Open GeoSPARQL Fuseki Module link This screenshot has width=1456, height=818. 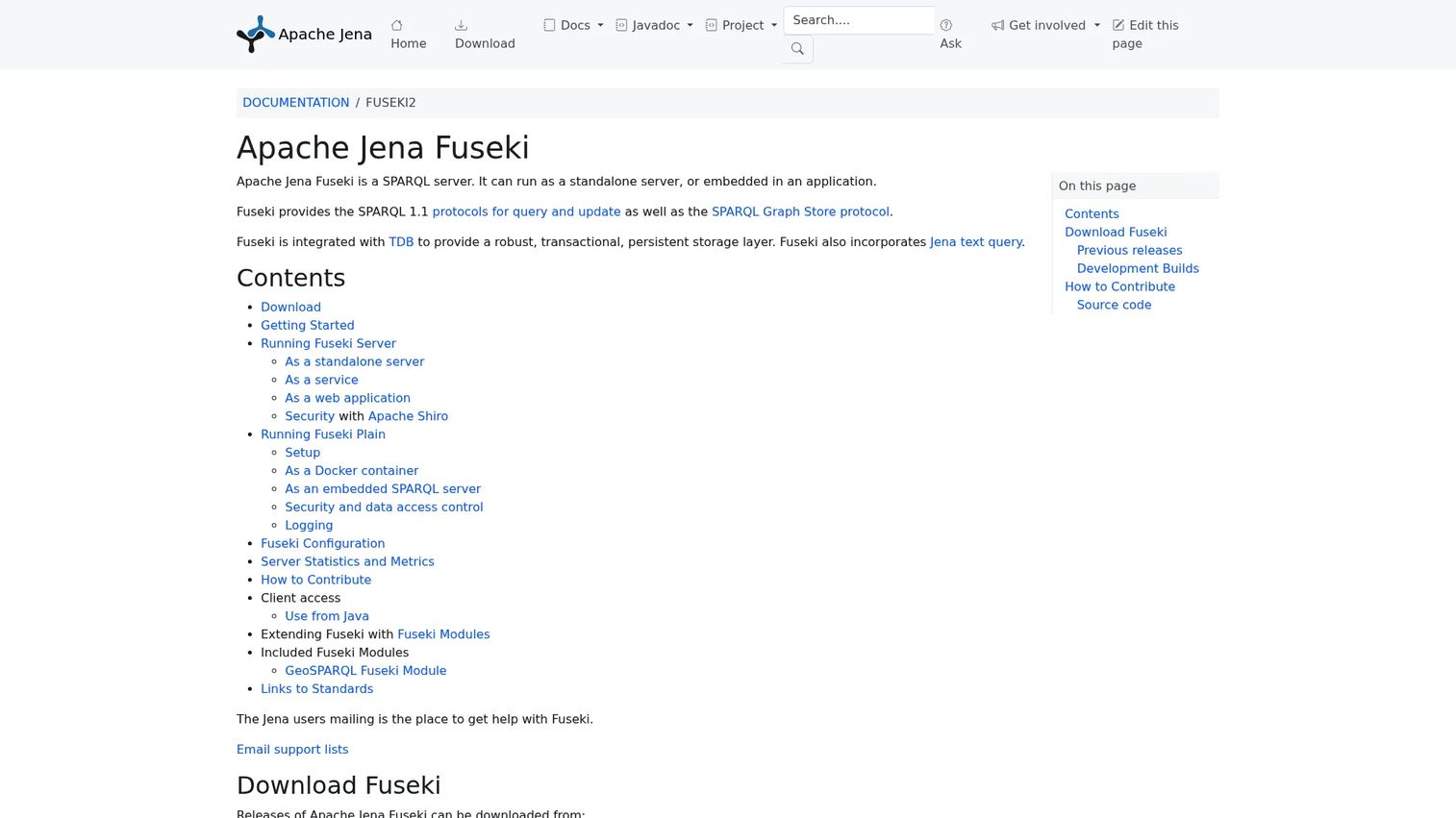coord(365,671)
